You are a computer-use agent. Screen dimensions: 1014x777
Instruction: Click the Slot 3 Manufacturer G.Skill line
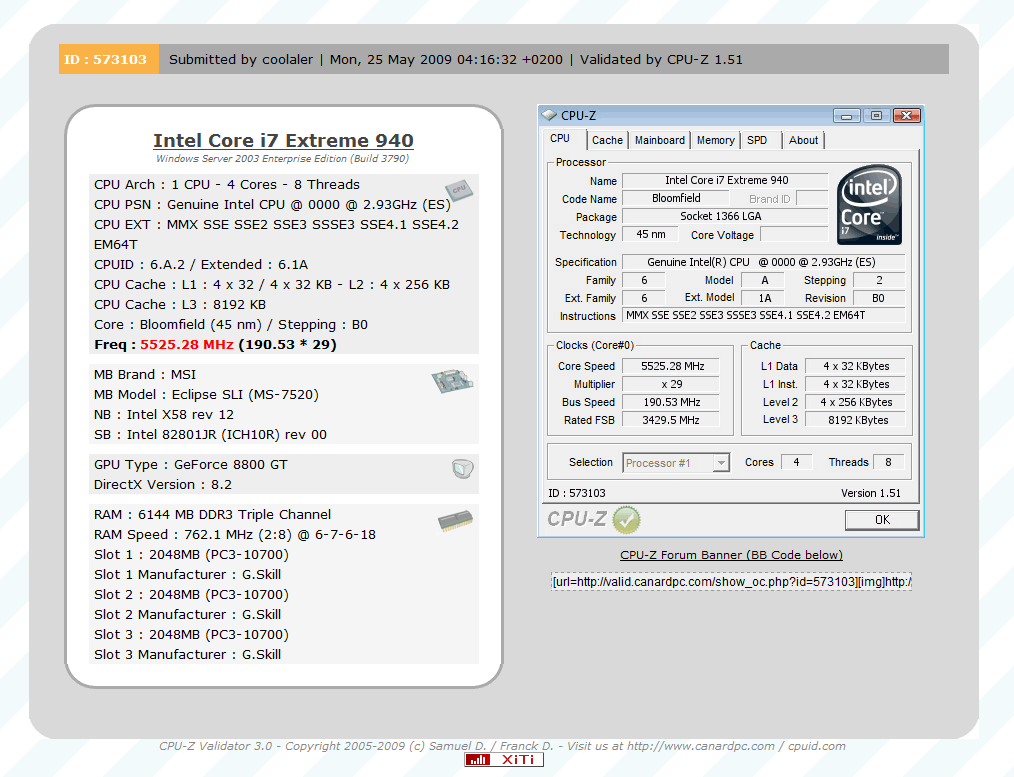[188, 654]
